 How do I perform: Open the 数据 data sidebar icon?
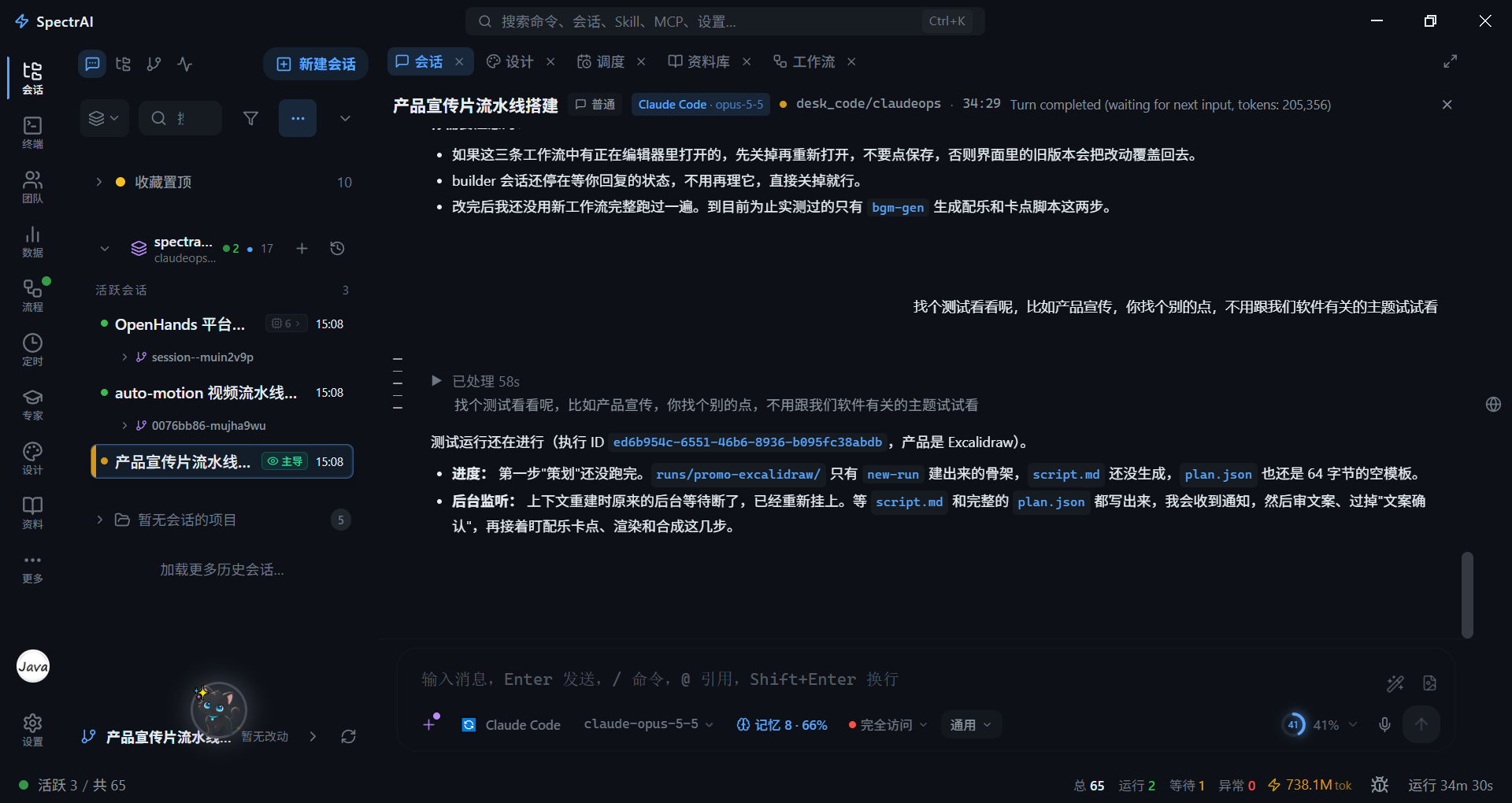pos(32,241)
